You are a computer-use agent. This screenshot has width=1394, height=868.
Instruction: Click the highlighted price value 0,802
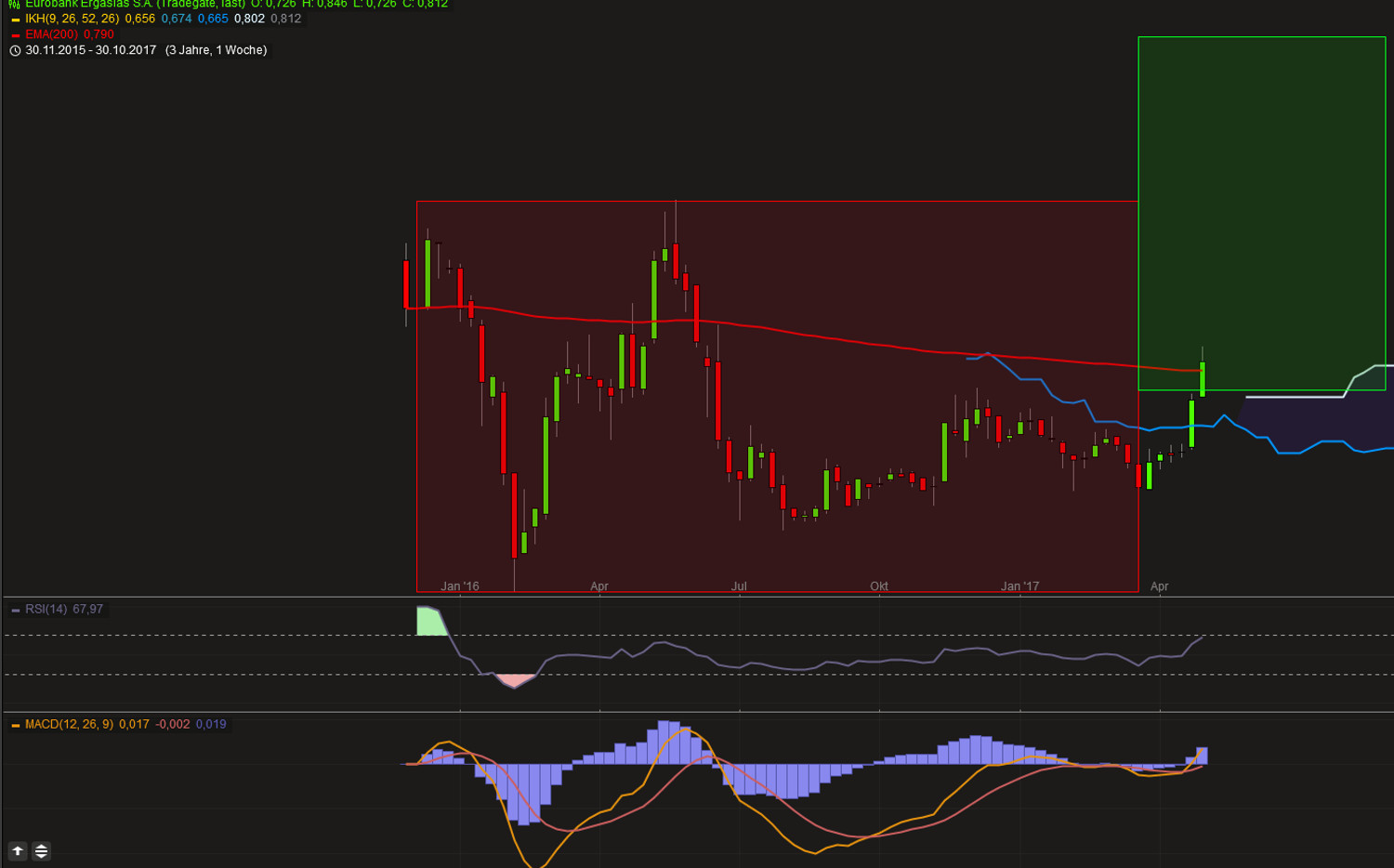[250, 19]
